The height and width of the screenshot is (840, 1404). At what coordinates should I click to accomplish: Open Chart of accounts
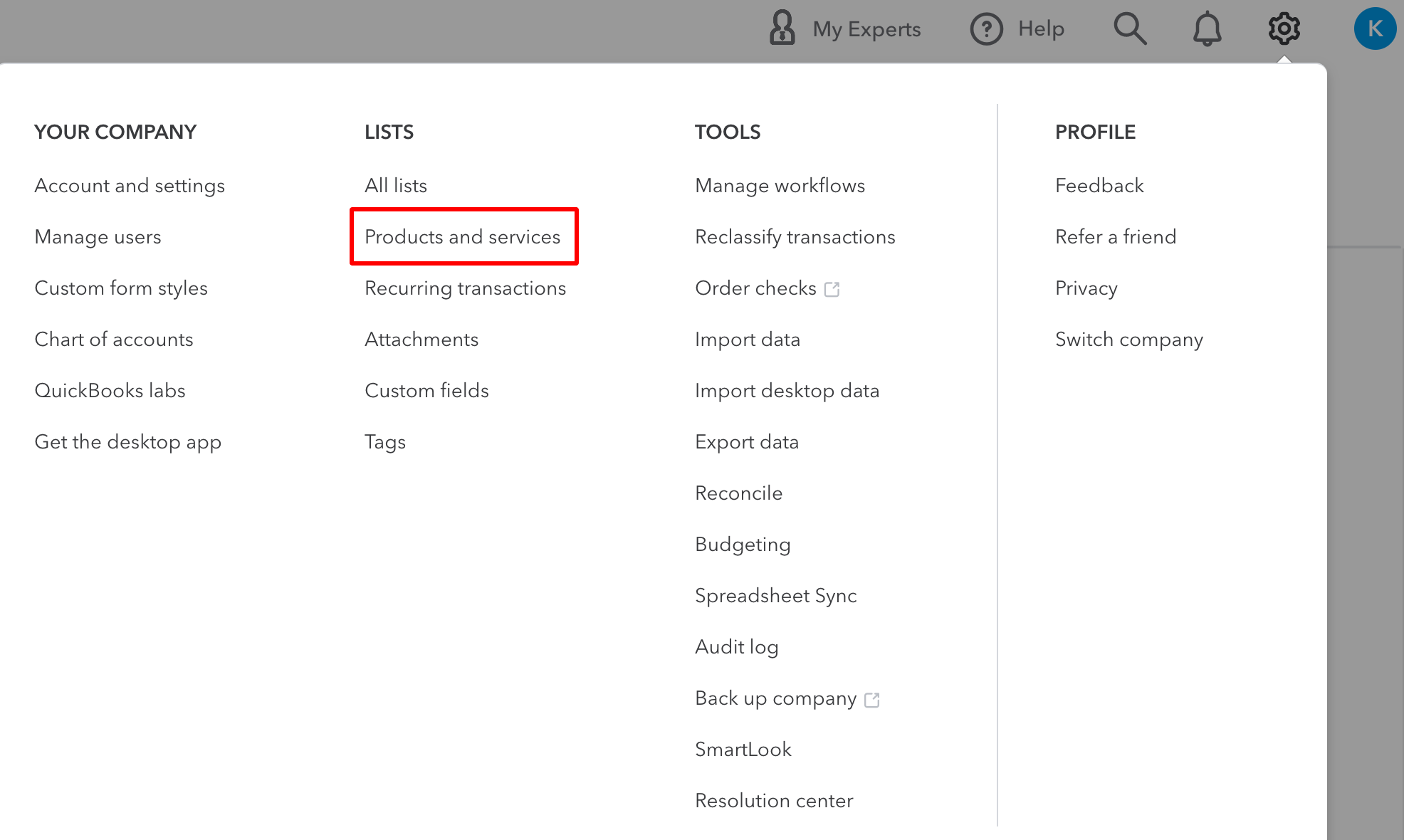point(114,340)
